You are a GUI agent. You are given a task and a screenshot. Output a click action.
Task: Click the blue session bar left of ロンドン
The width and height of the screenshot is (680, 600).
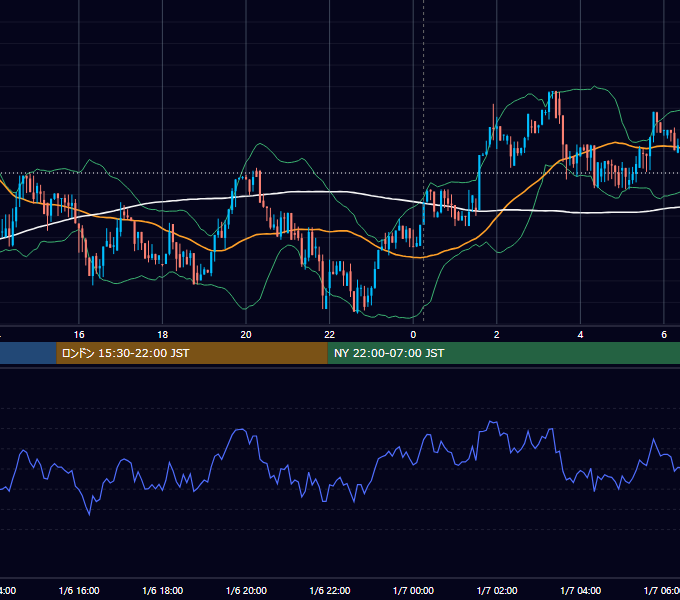click(28, 353)
